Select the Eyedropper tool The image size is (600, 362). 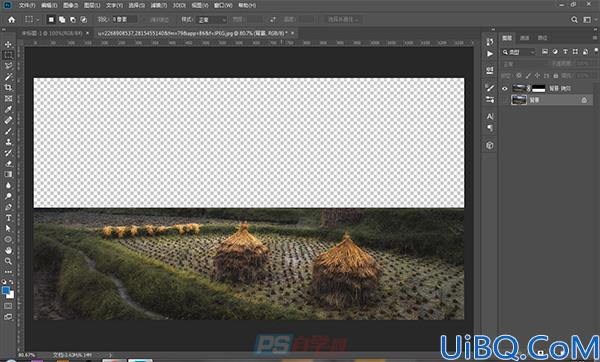pyautogui.click(x=8, y=109)
